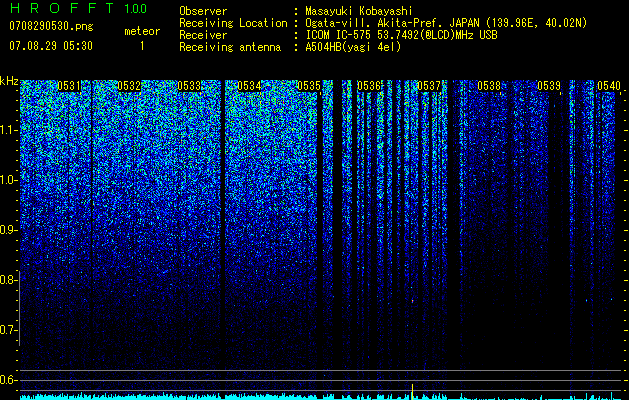Click the 0532 time marker
629x400 pixels.
129,86
